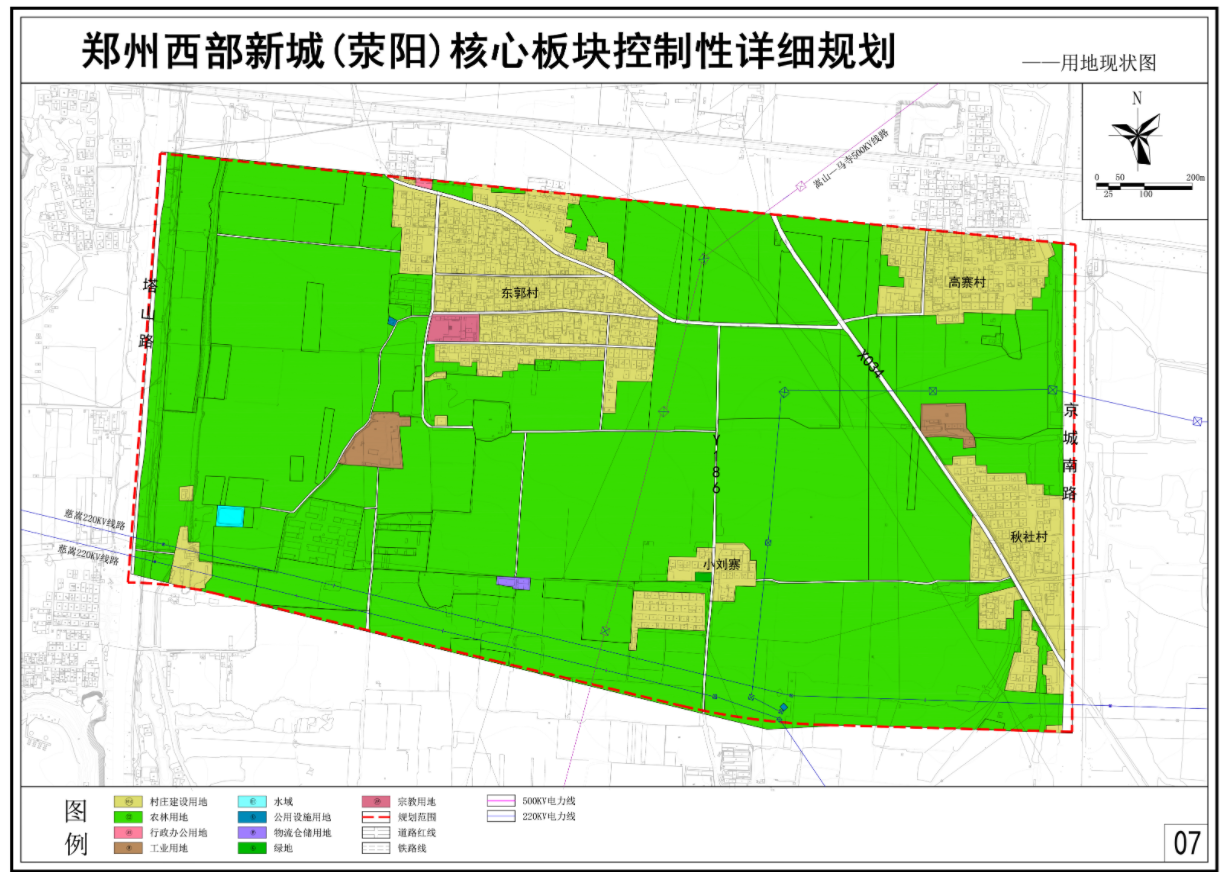
Task: Select the 水域 cyan legend swatch
Action: pyautogui.click(x=250, y=801)
